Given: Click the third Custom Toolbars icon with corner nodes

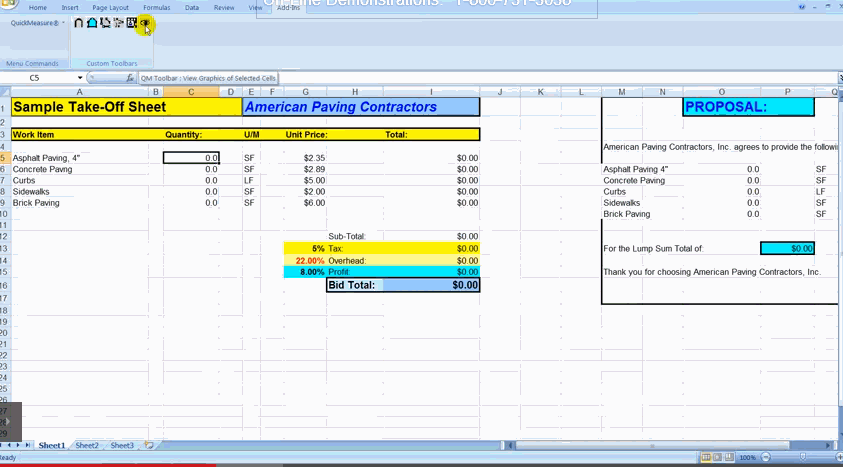Looking at the screenshot, I should [x=105, y=23].
